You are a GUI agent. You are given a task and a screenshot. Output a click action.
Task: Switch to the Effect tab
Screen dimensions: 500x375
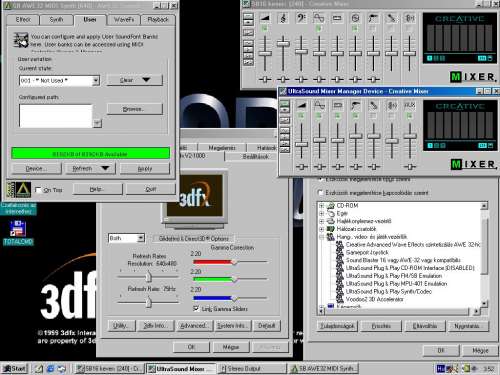coord(23,20)
